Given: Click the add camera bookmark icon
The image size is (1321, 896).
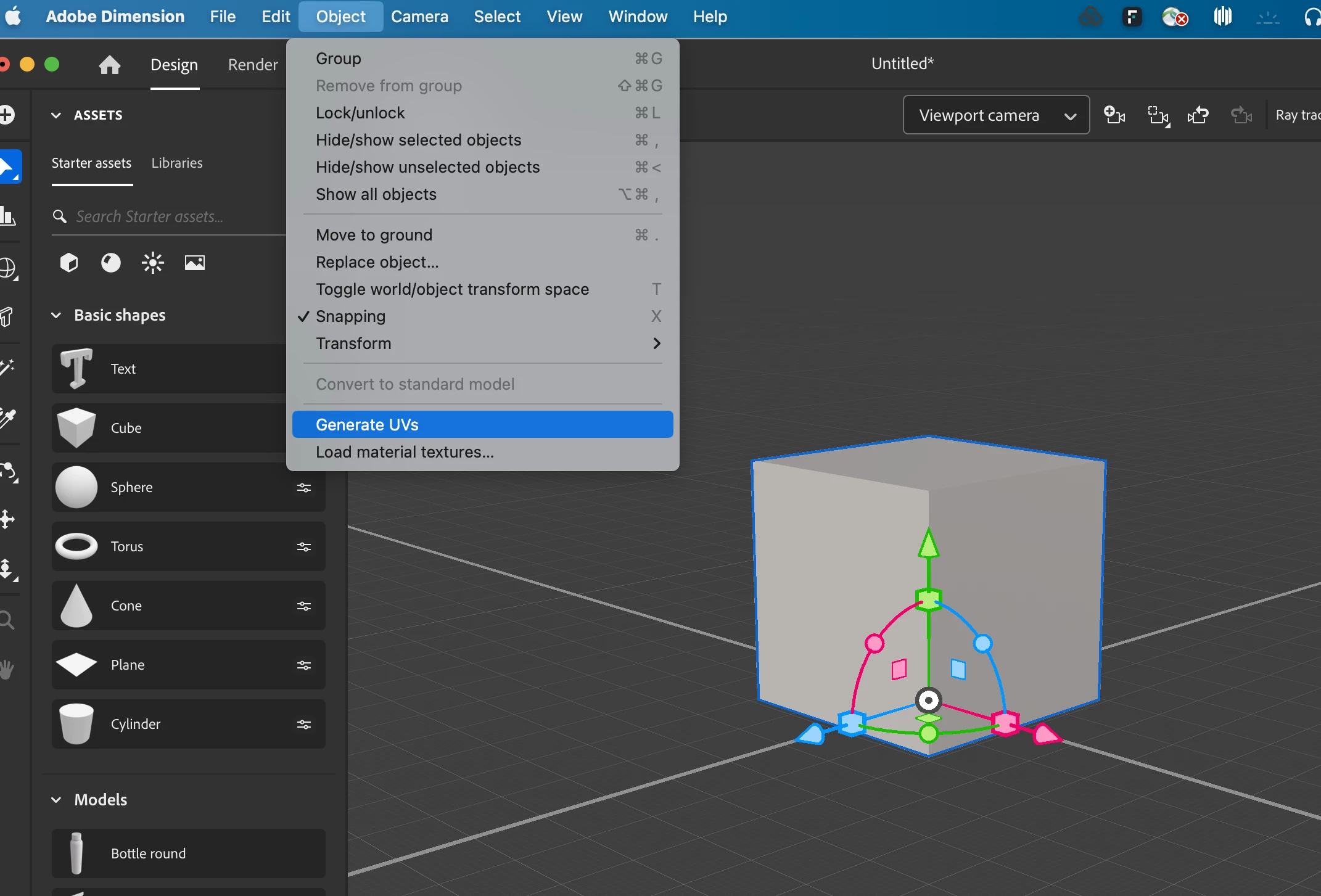Looking at the screenshot, I should click(1114, 115).
